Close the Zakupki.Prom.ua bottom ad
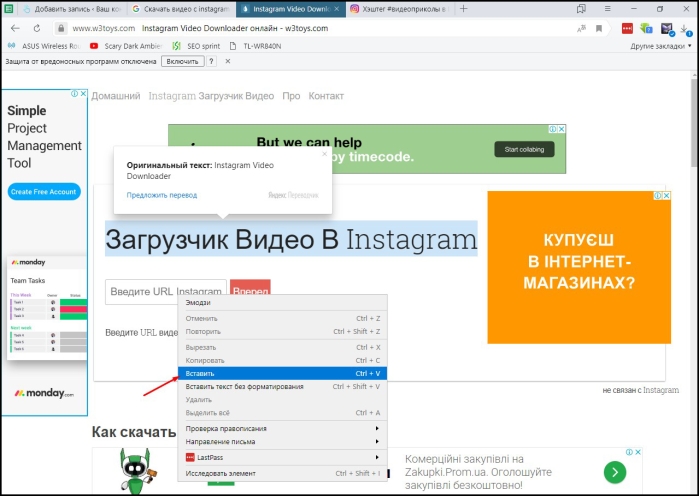Viewport: 699px width, 496px height. [x=638, y=452]
